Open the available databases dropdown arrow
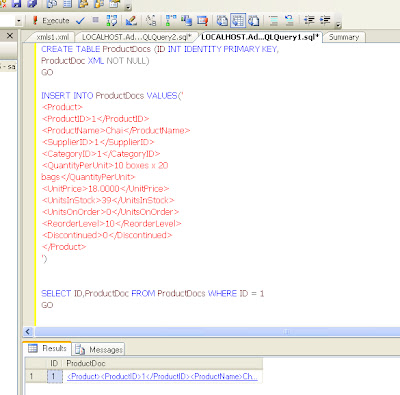This screenshot has height=395, width=400. pyautogui.click(x=19, y=21)
